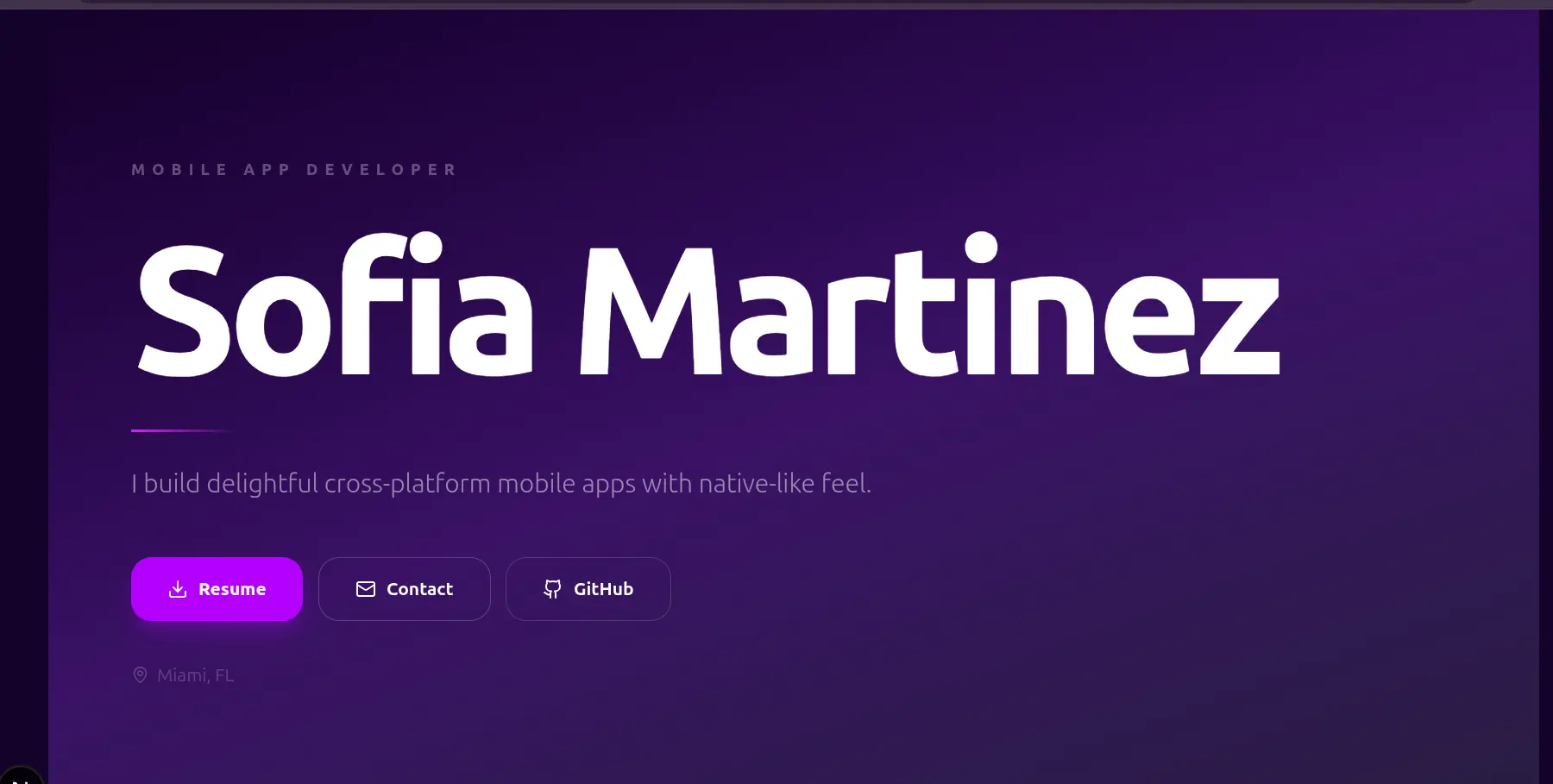1553x784 pixels.
Task: Click the location pin icon beside Miami
Action: (x=140, y=675)
